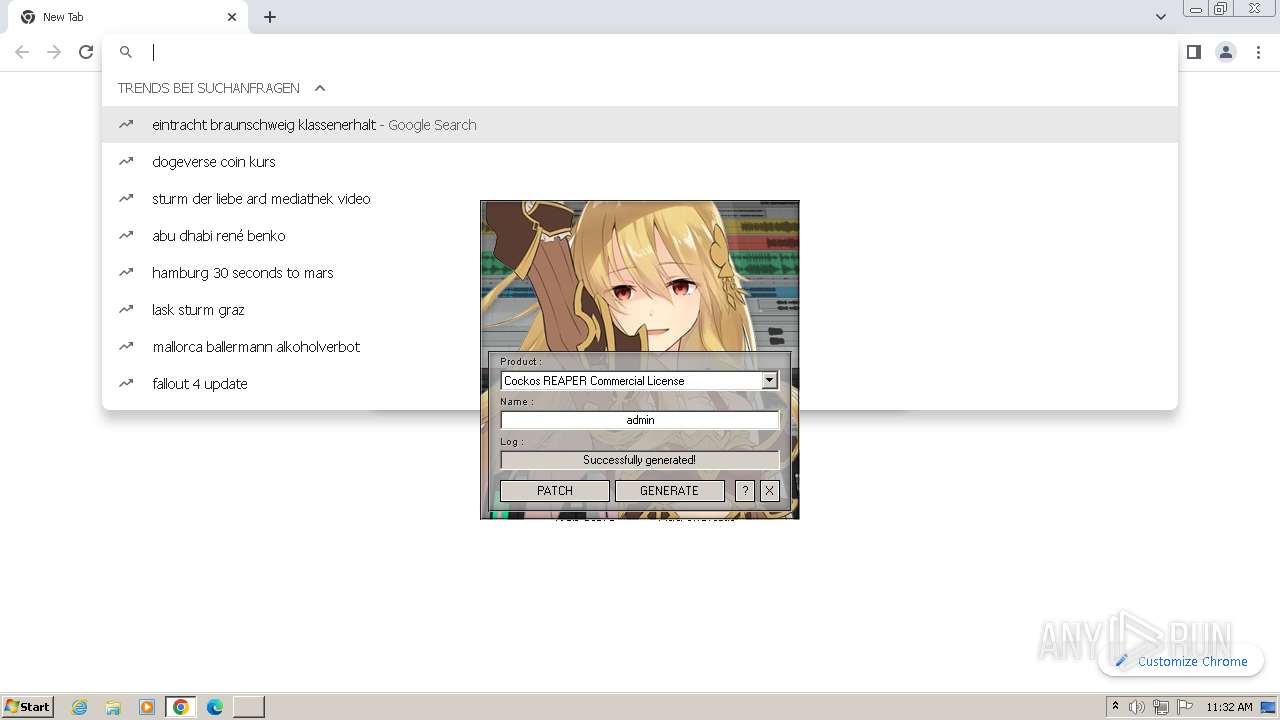Open Chrome's side panel

click(x=1193, y=52)
